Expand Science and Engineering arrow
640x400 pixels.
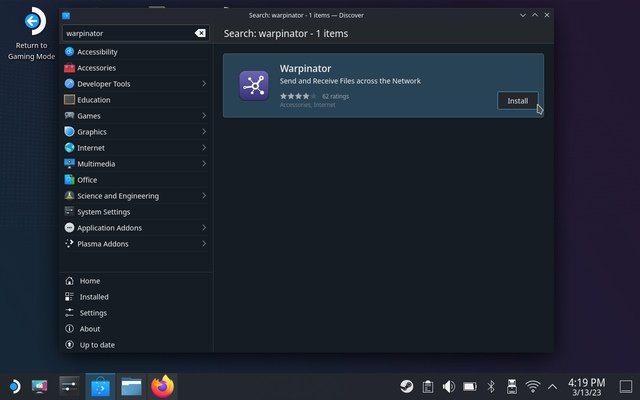[204, 196]
